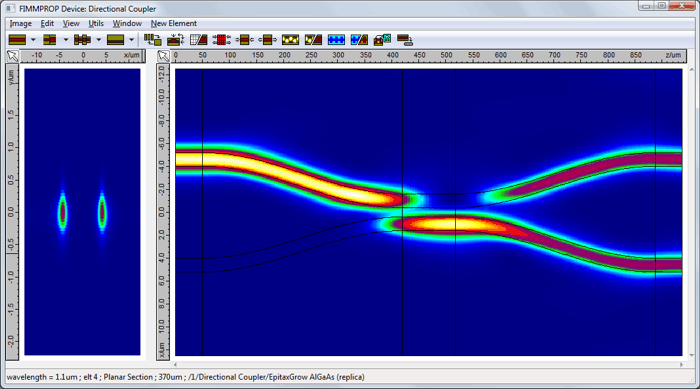Click the joint section toolbar icon
This screenshot has height=389, width=700.
[50, 40]
